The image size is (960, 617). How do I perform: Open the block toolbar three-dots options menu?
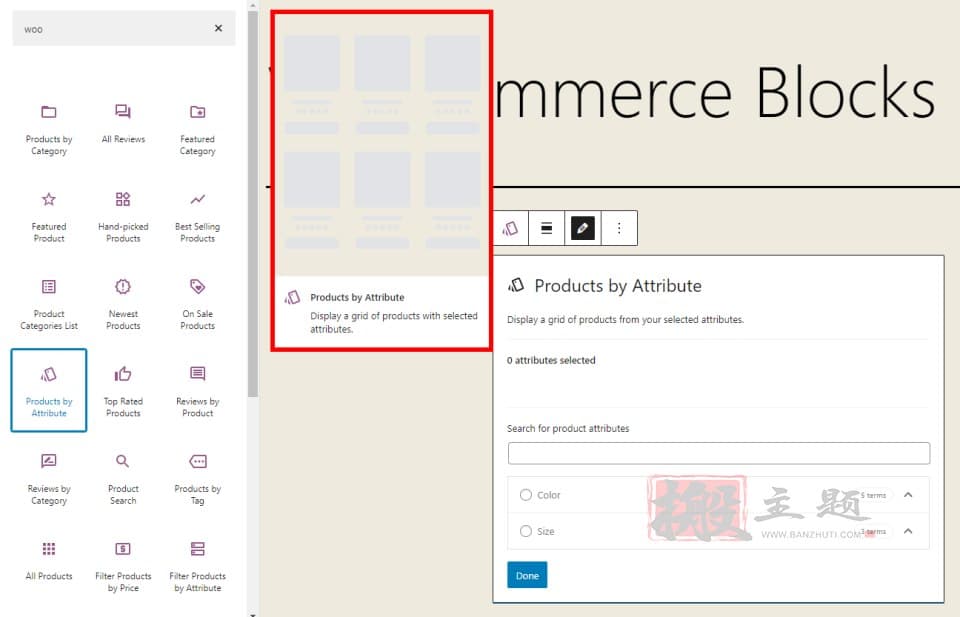619,228
